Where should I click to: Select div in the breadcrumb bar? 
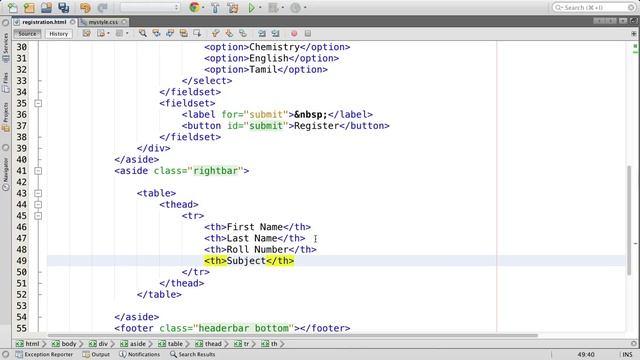(98, 344)
